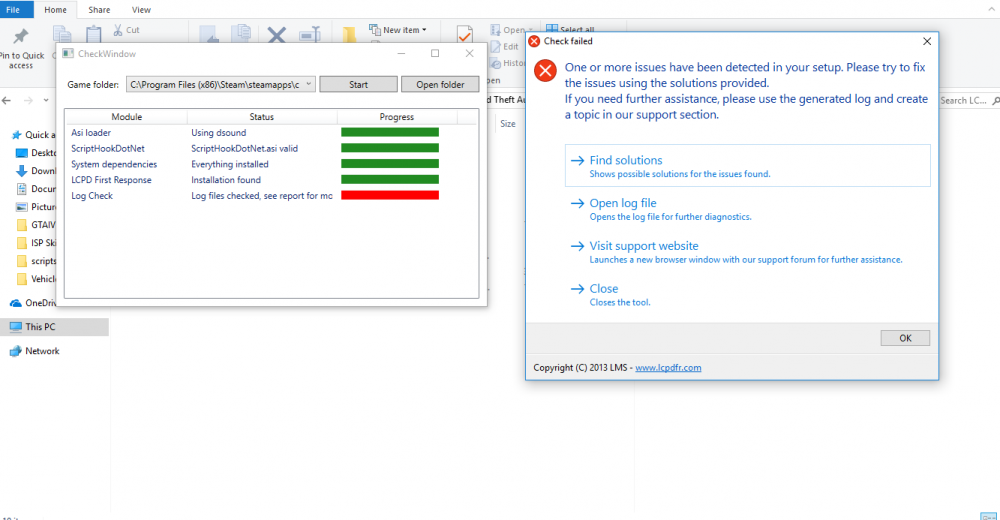This screenshot has height=520, width=1000.
Task: Click red Log Check progress bar
Action: (x=390, y=195)
